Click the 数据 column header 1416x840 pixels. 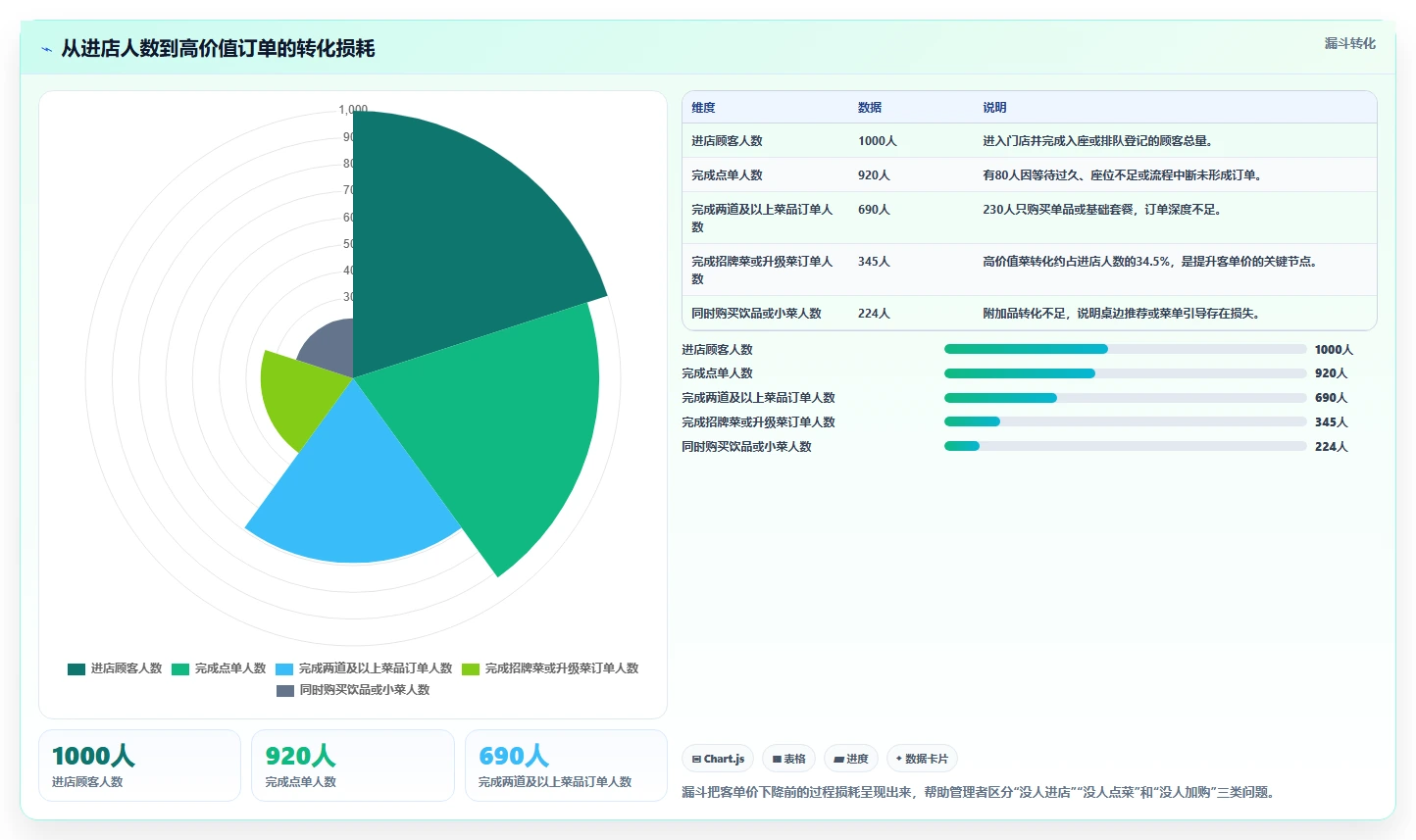point(870,108)
